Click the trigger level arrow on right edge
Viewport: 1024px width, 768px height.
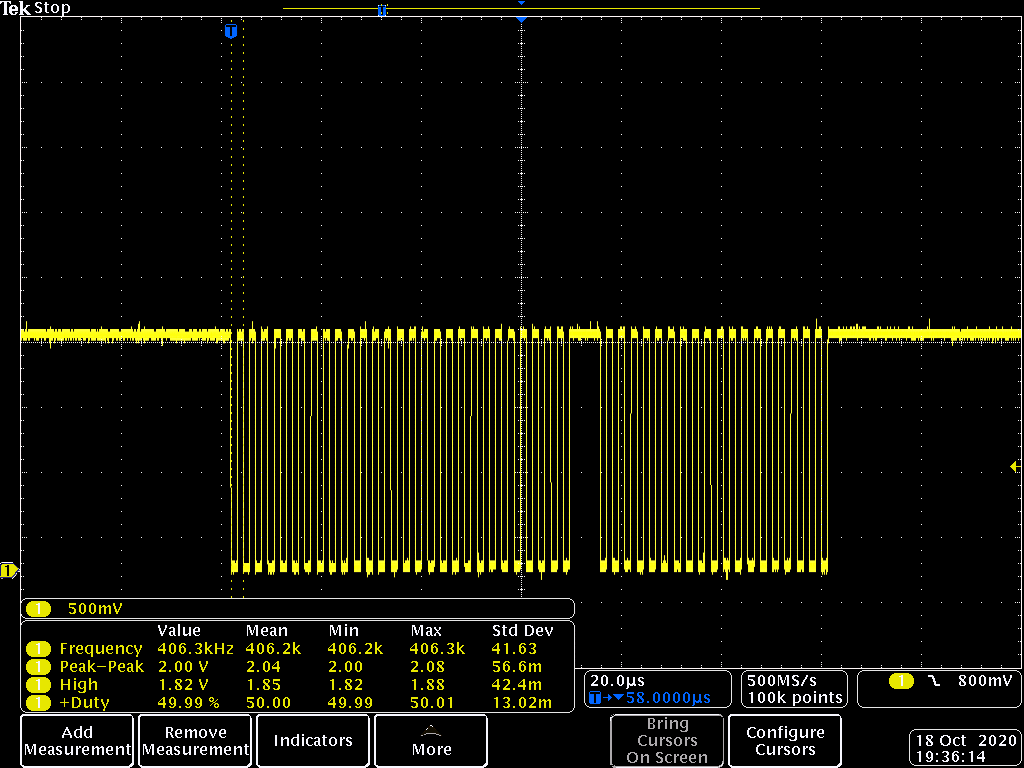click(x=1015, y=468)
